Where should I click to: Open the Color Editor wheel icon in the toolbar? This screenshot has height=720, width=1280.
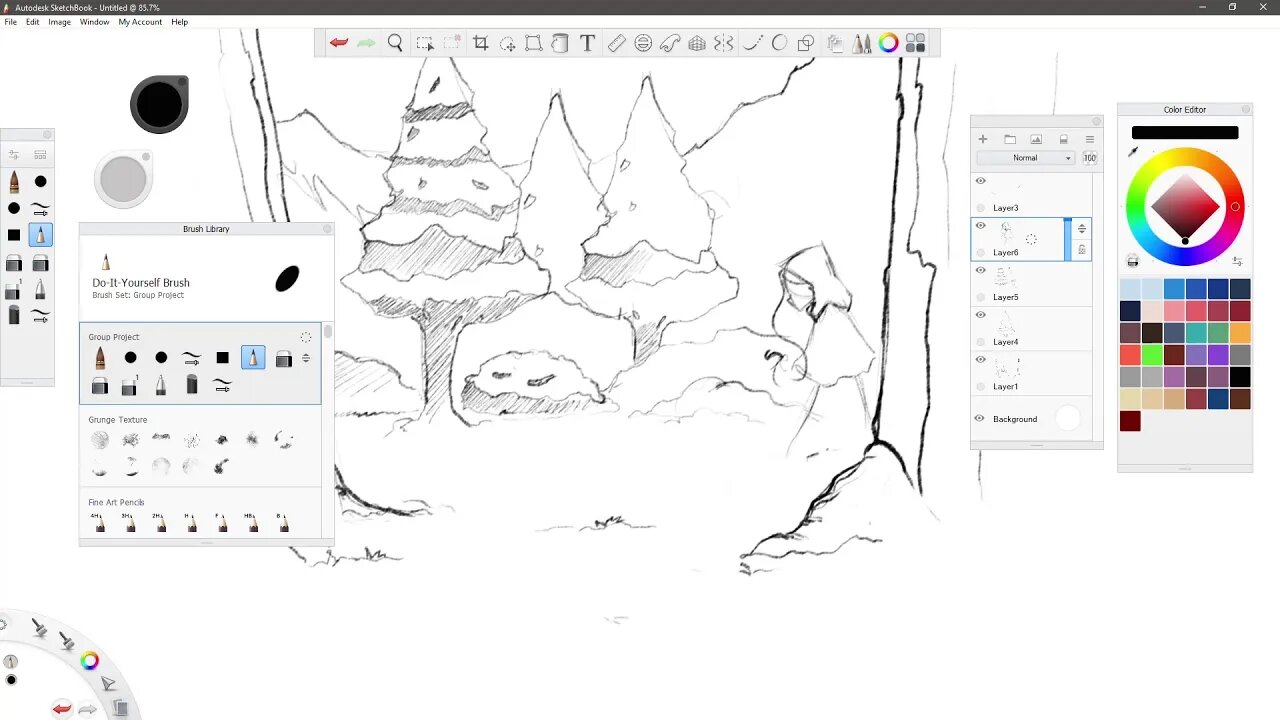tap(889, 43)
